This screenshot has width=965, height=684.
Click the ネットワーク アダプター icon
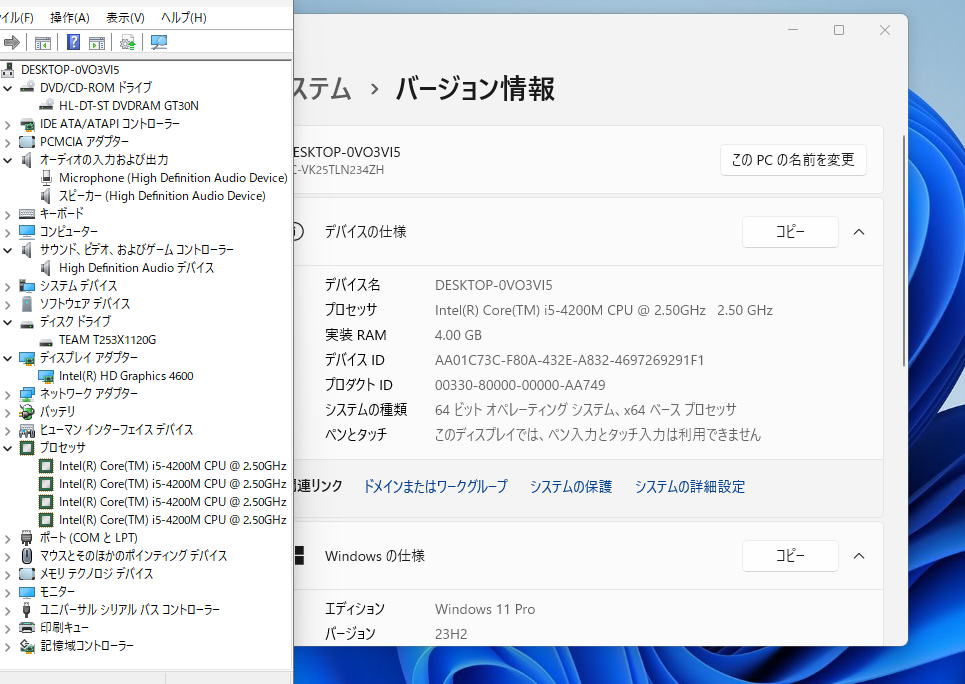26,393
